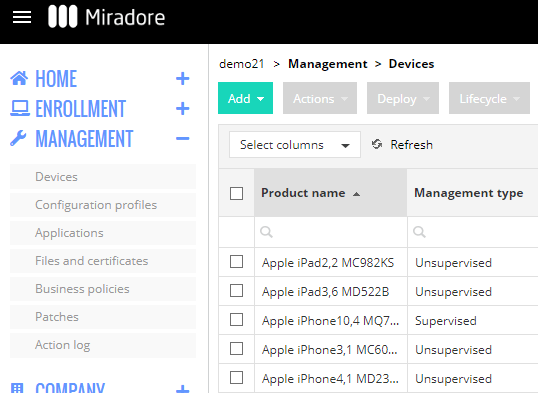538x393 pixels.
Task: Click the Home house icon
Action: click(19, 78)
